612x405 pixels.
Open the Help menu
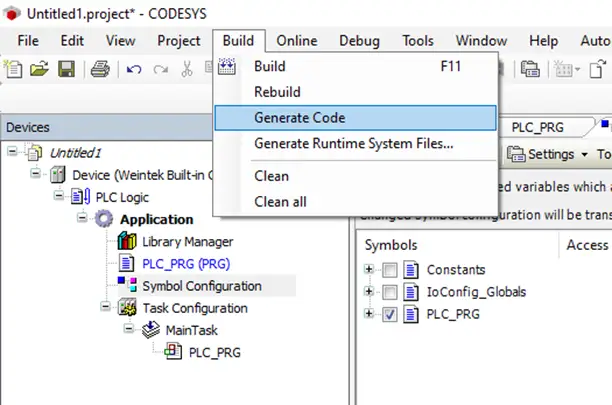point(543,41)
